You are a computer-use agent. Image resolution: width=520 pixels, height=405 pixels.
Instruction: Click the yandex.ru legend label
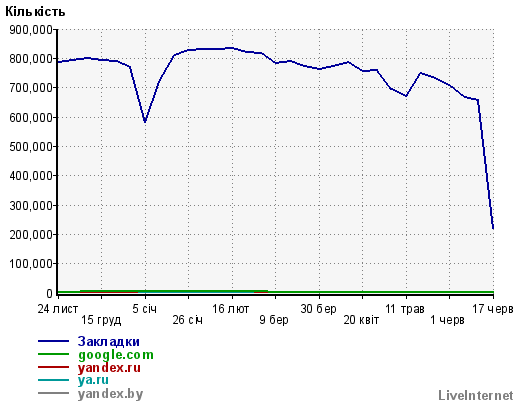click(x=109, y=368)
